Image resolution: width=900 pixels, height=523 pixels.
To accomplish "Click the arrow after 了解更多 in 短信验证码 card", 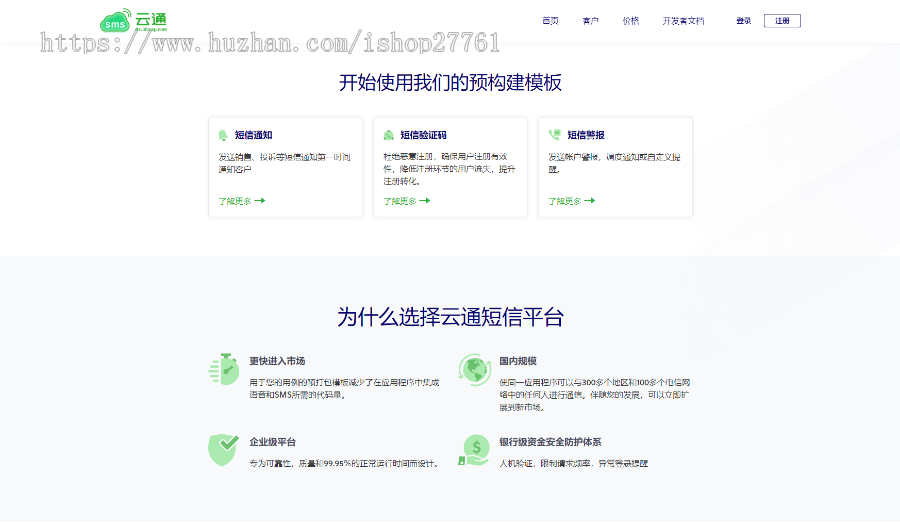I will (425, 201).
